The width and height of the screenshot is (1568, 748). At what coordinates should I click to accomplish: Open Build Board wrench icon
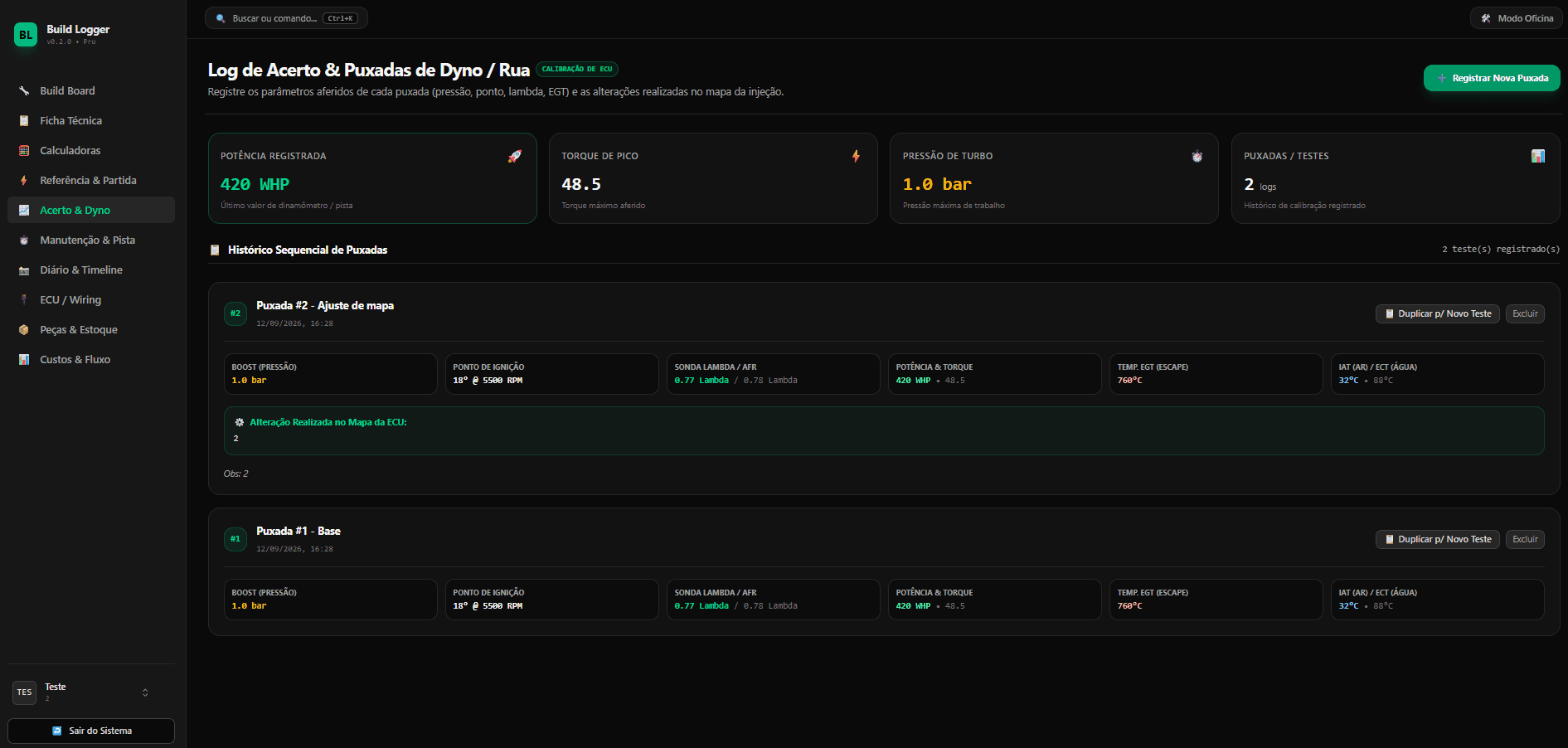pyautogui.click(x=24, y=91)
